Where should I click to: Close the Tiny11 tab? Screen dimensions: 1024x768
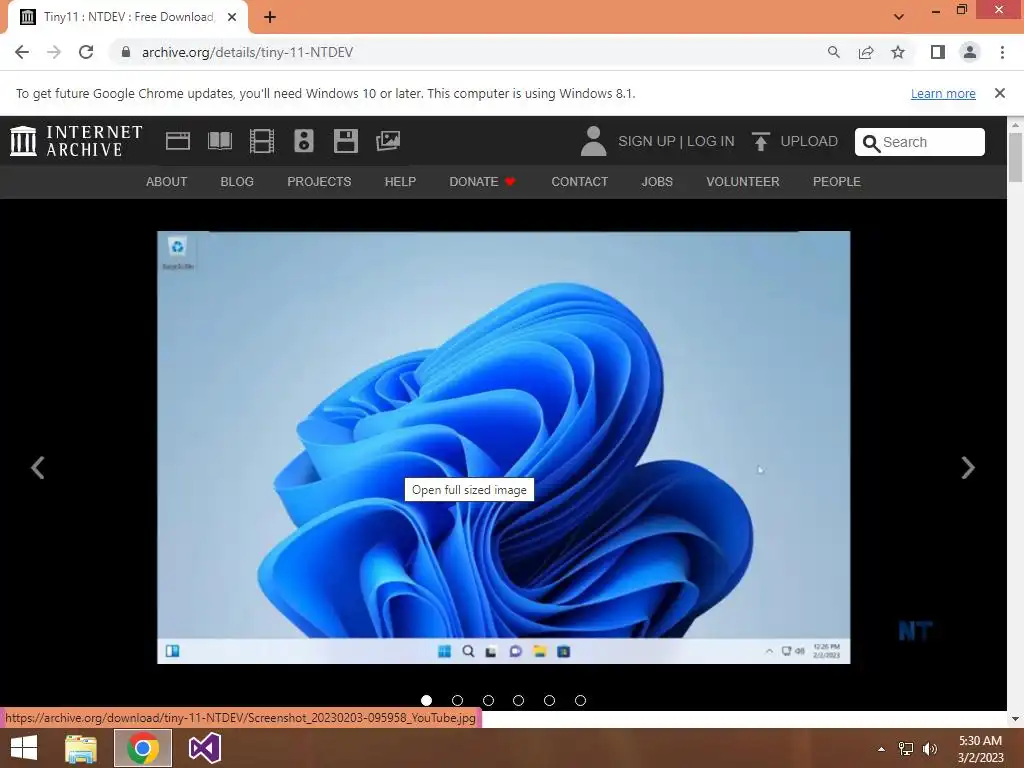pos(232,17)
